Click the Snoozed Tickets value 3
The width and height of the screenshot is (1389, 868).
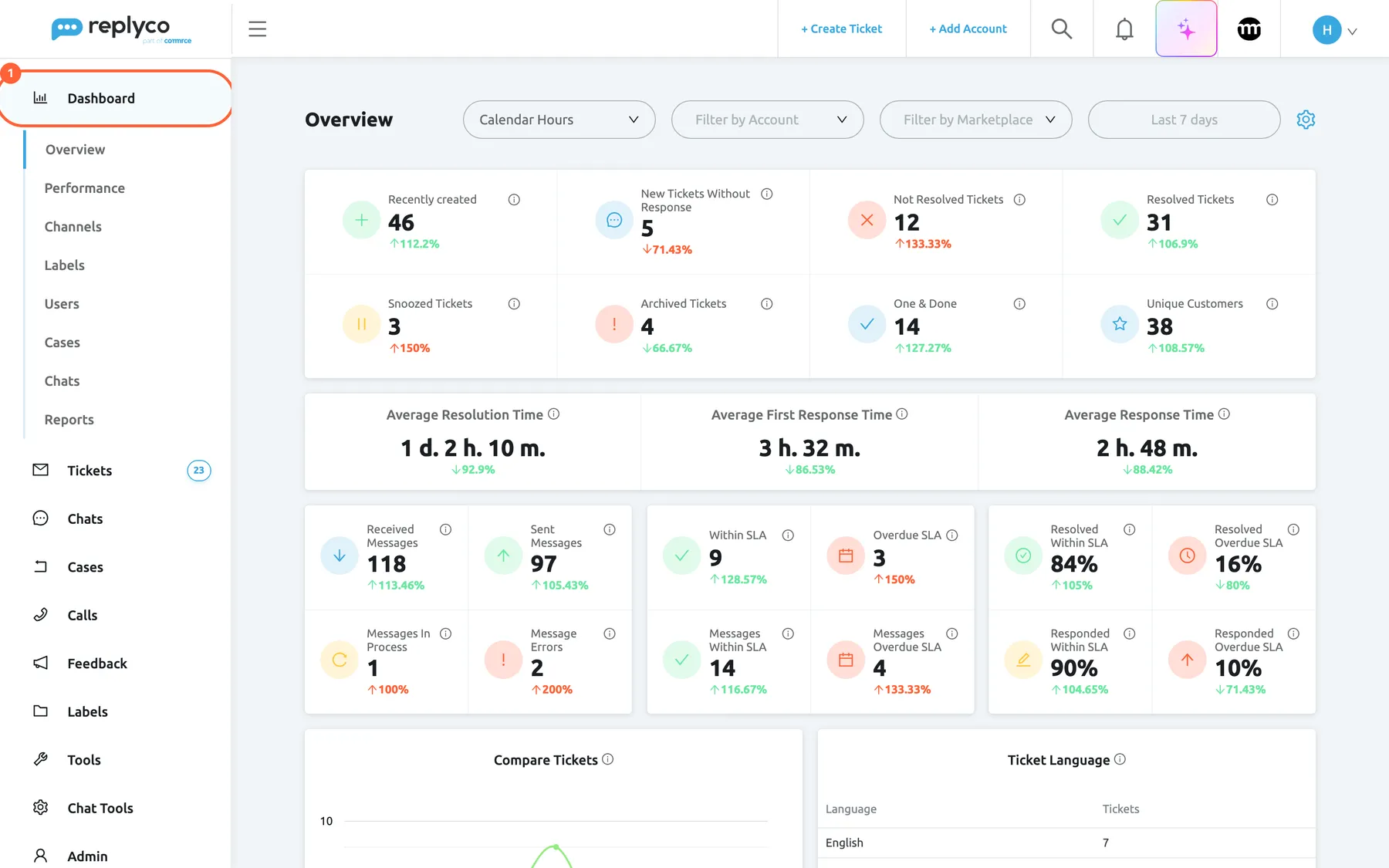point(394,326)
